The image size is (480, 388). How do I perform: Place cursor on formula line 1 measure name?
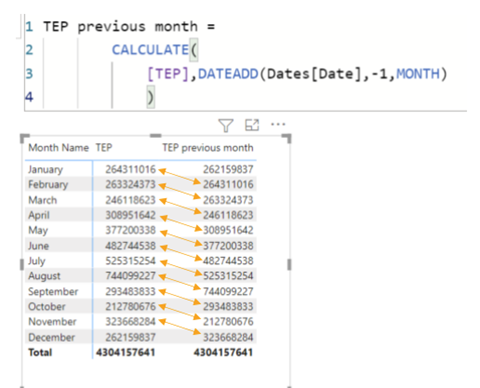(121, 27)
